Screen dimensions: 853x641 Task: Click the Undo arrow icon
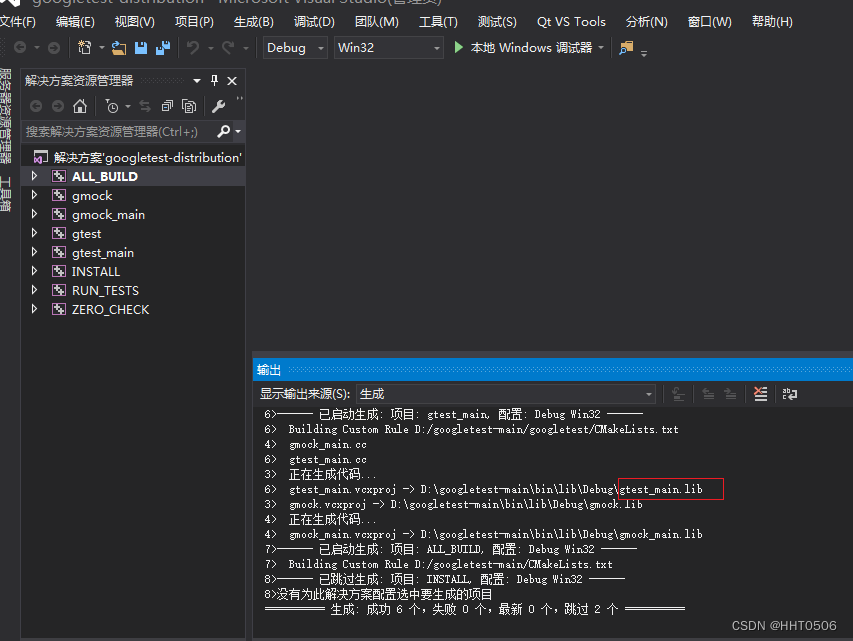(193, 48)
